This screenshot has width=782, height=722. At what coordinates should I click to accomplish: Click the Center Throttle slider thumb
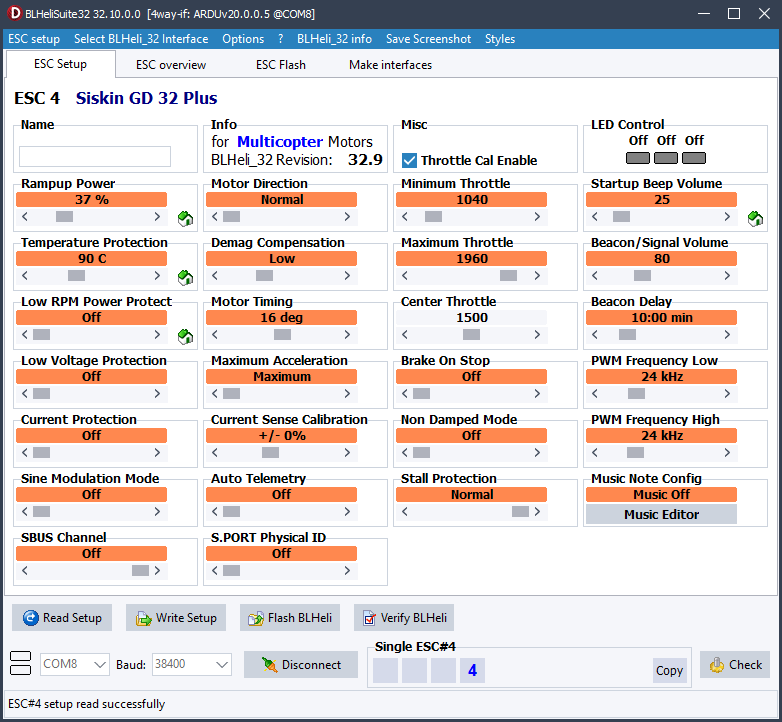pyautogui.click(x=471, y=335)
